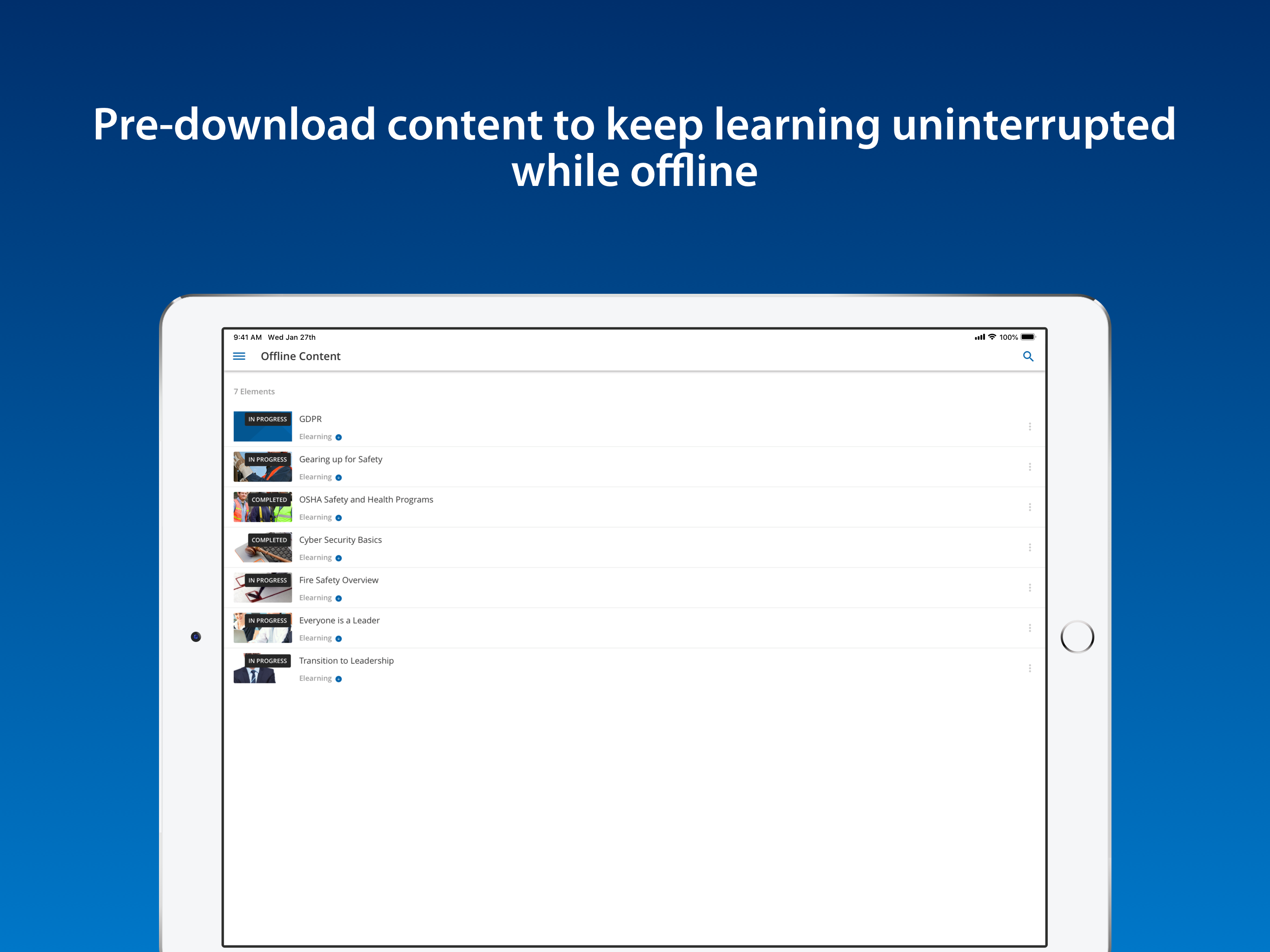The width and height of the screenshot is (1270, 952).
Task: Open OSHA Safety course three-dot menu
Action: (x=1030, y=507)
